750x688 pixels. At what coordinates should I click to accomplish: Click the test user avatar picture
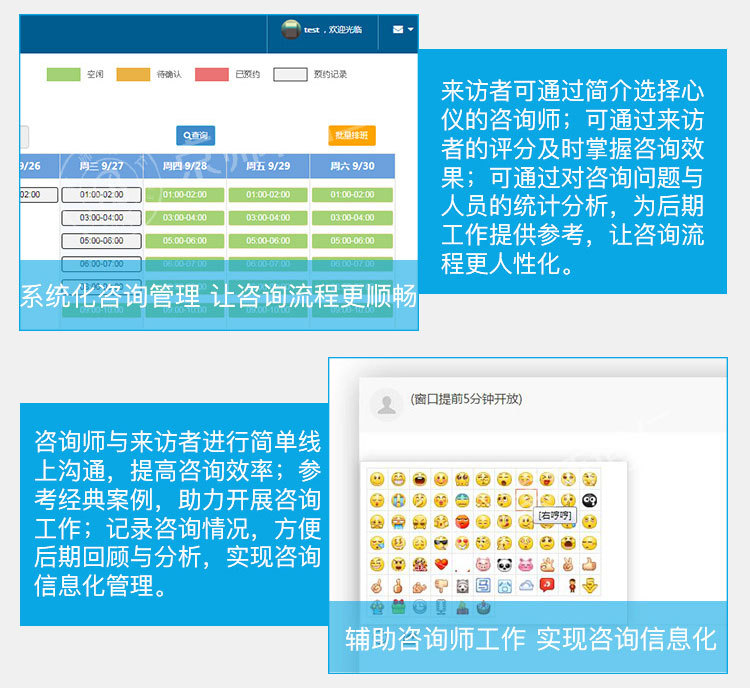tap(290, 29)
